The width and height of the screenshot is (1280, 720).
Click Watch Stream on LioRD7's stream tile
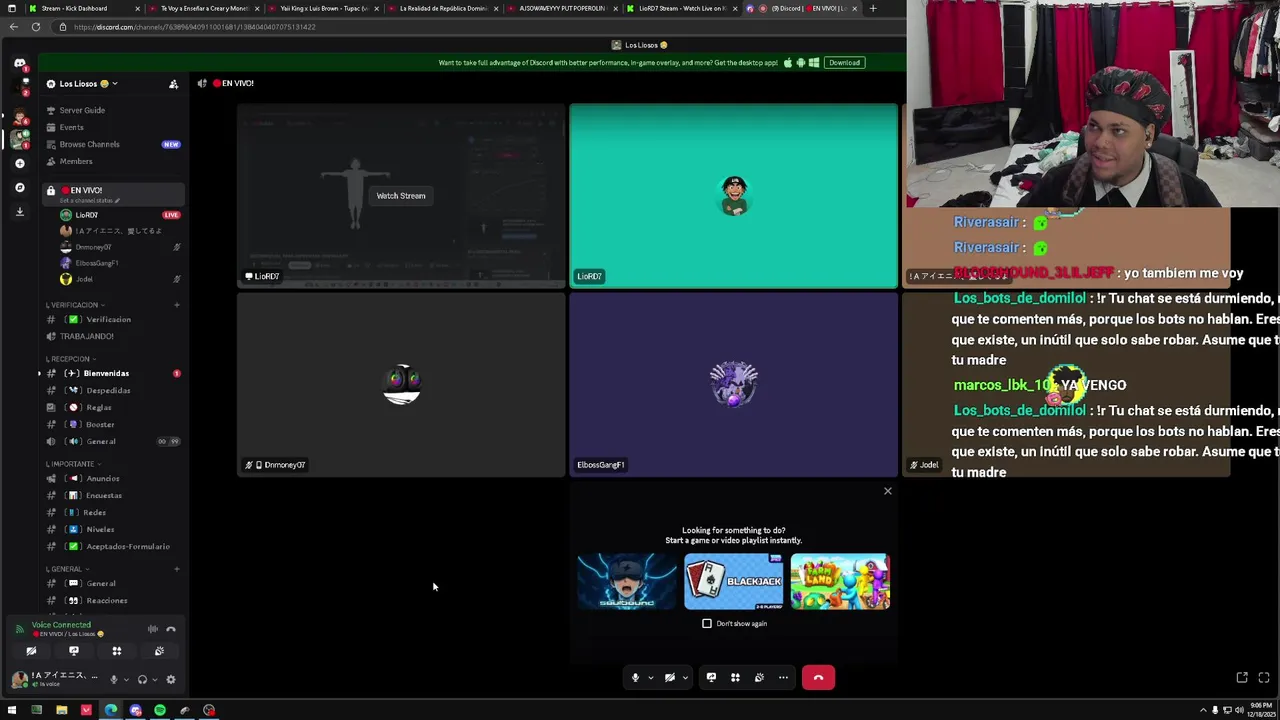pos(401,196)
